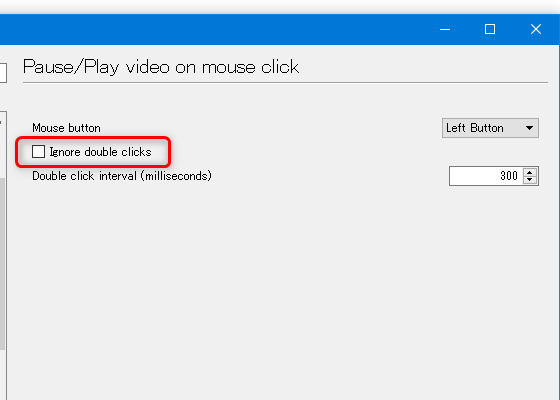Click empty area below the interval setting

279,286
